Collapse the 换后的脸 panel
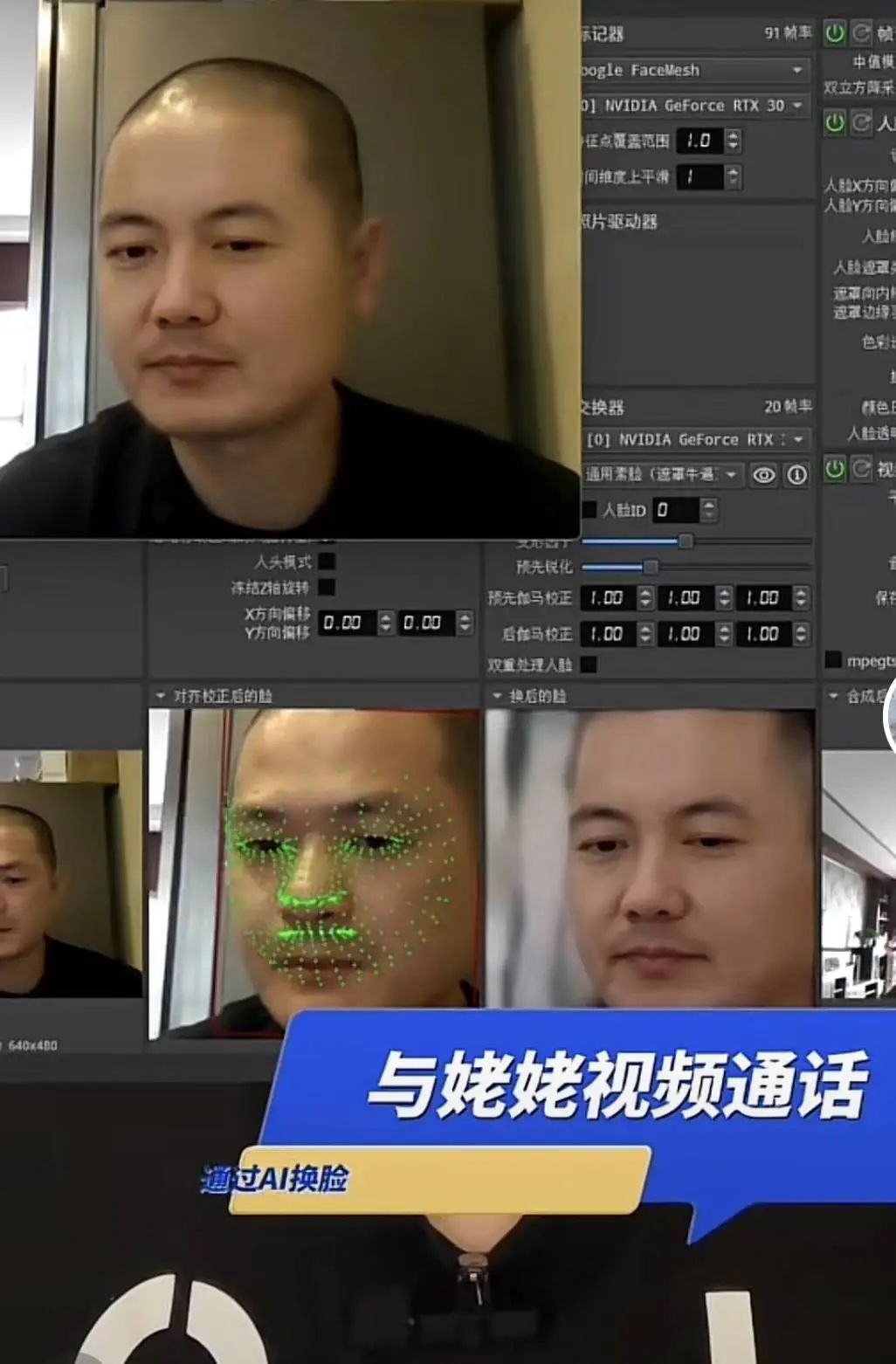Screen dimensions: 896x1364 (x=497, y=696)
